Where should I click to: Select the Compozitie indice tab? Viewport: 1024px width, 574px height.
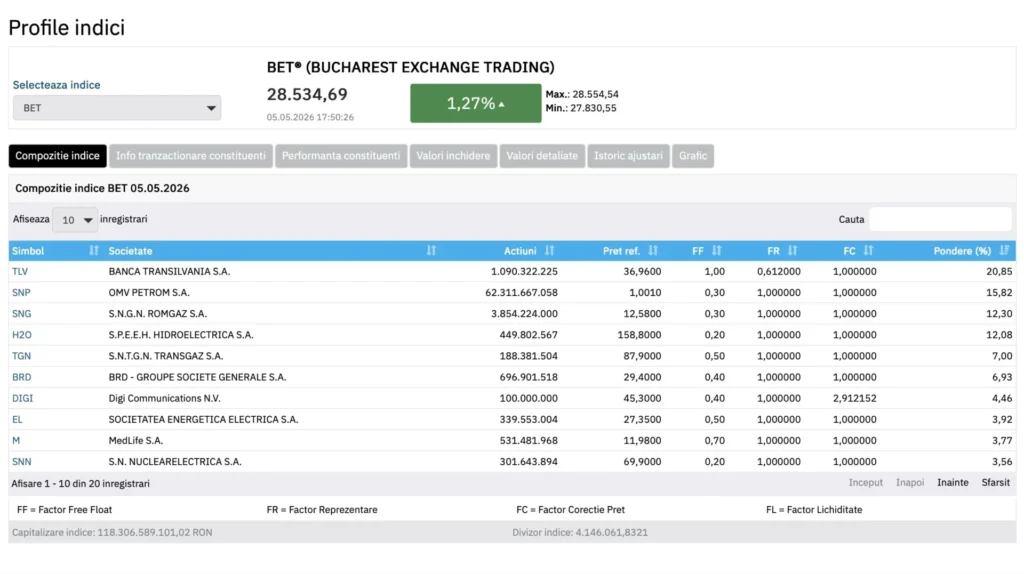tap(57, 156)
